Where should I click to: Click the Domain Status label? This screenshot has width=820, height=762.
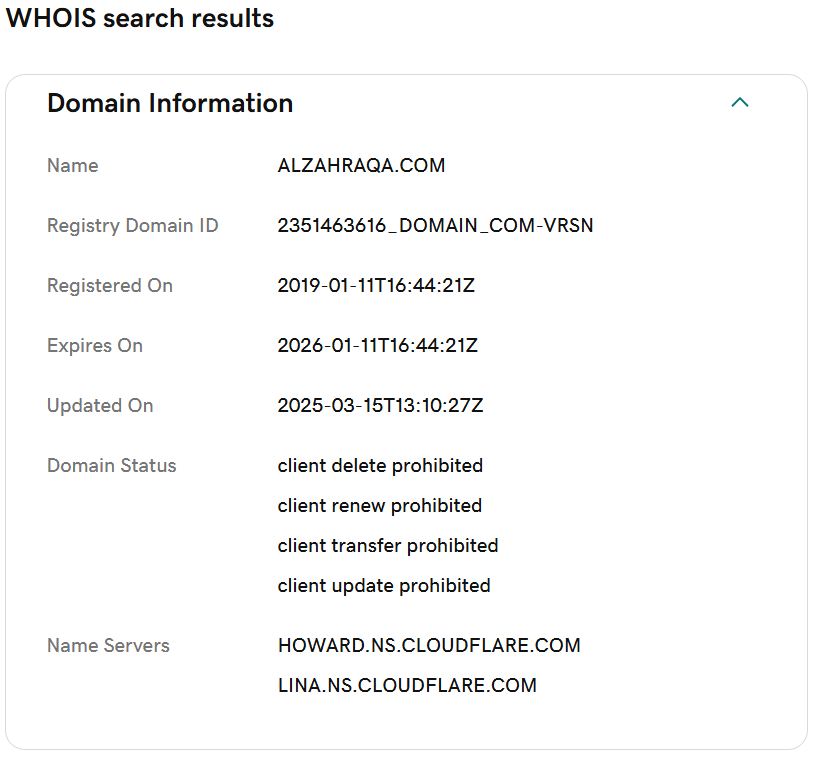112,465
